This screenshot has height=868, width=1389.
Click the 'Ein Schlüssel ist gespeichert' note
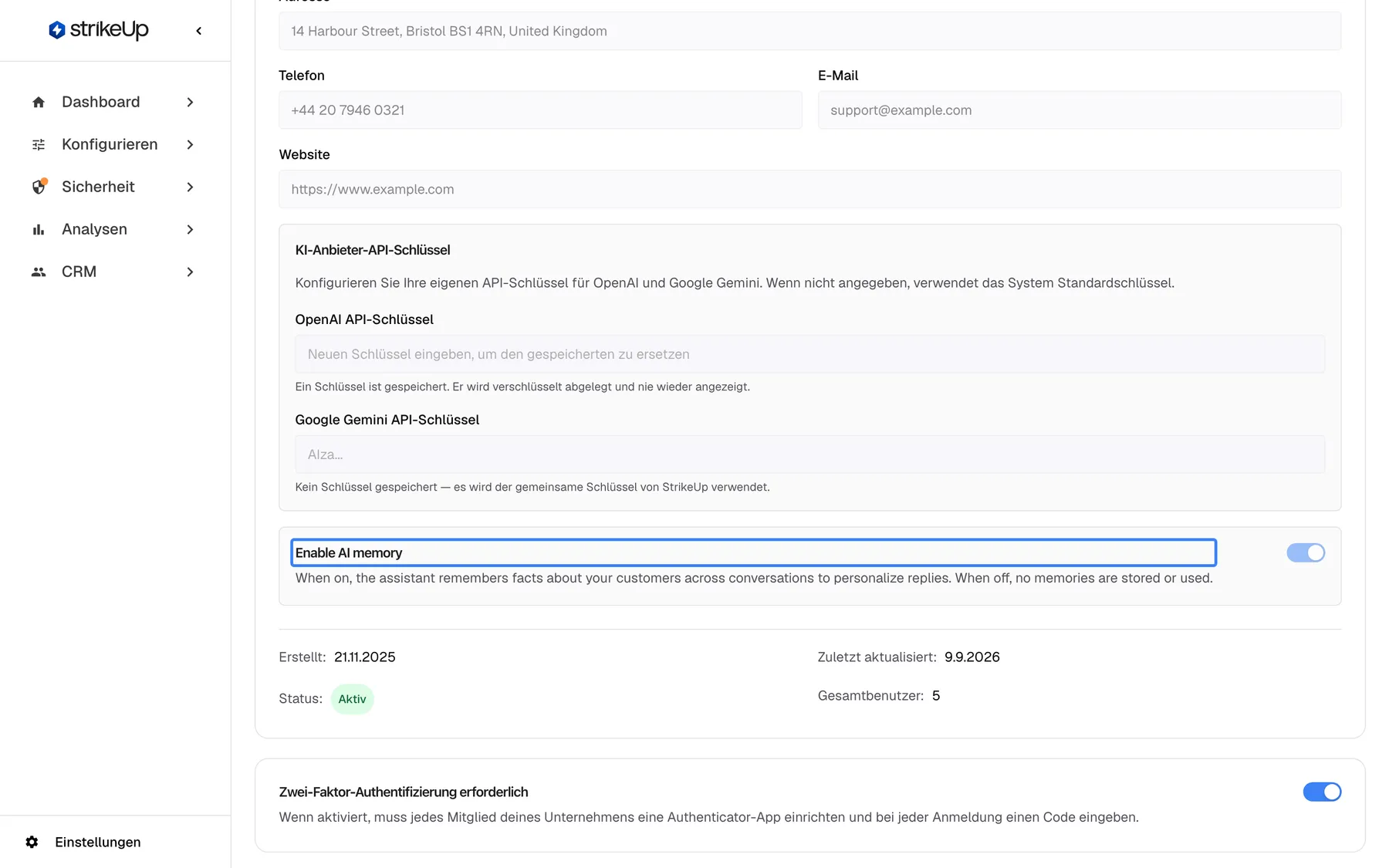(522, 387)
